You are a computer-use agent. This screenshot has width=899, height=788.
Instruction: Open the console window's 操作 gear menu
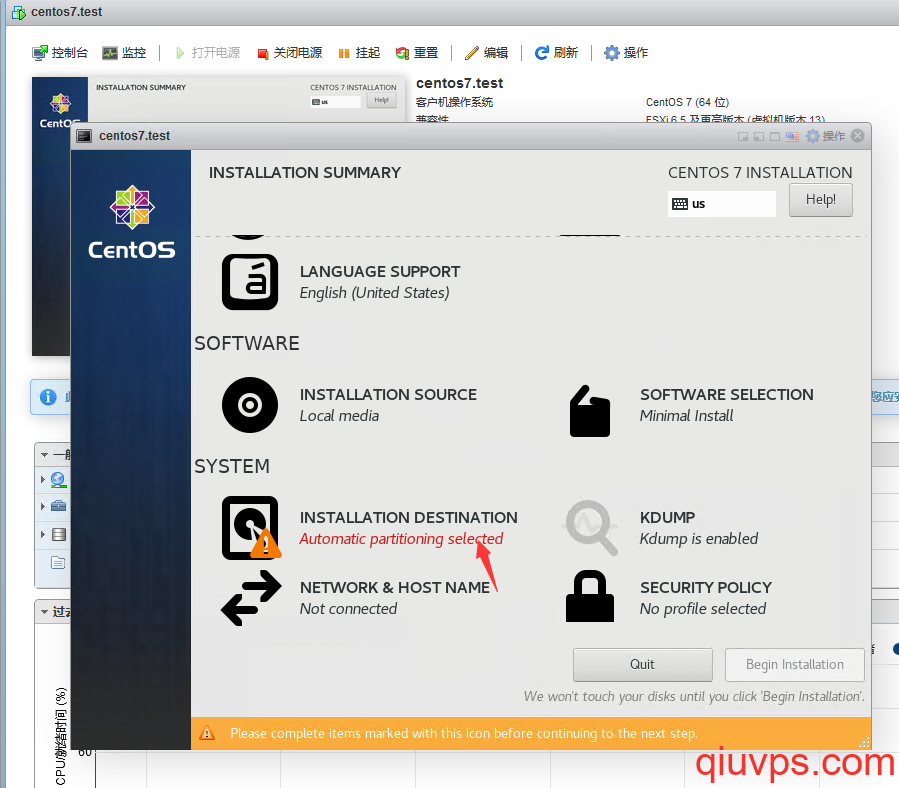point(826,136)
